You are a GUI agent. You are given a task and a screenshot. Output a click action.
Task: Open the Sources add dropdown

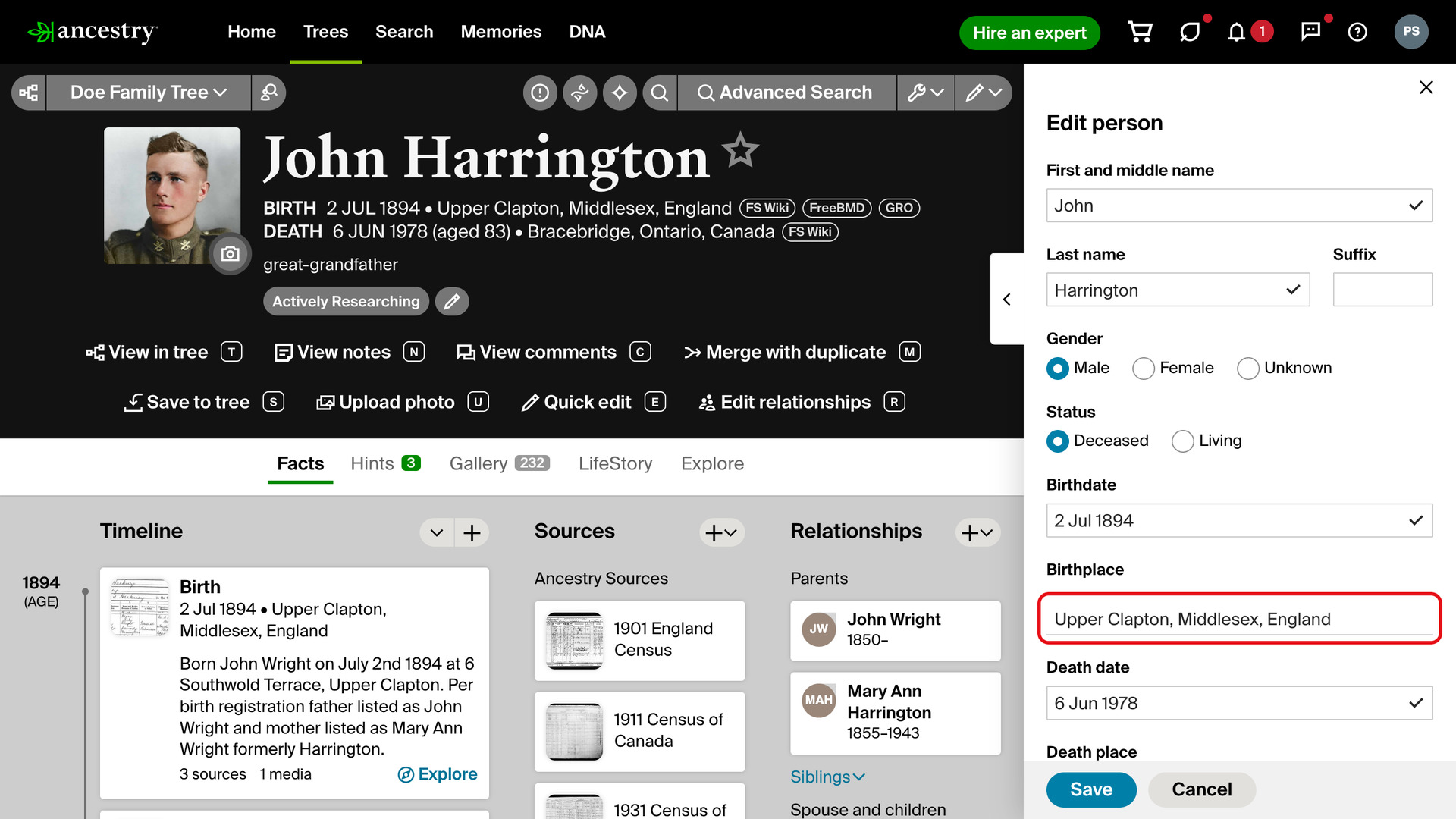[721, 532]
